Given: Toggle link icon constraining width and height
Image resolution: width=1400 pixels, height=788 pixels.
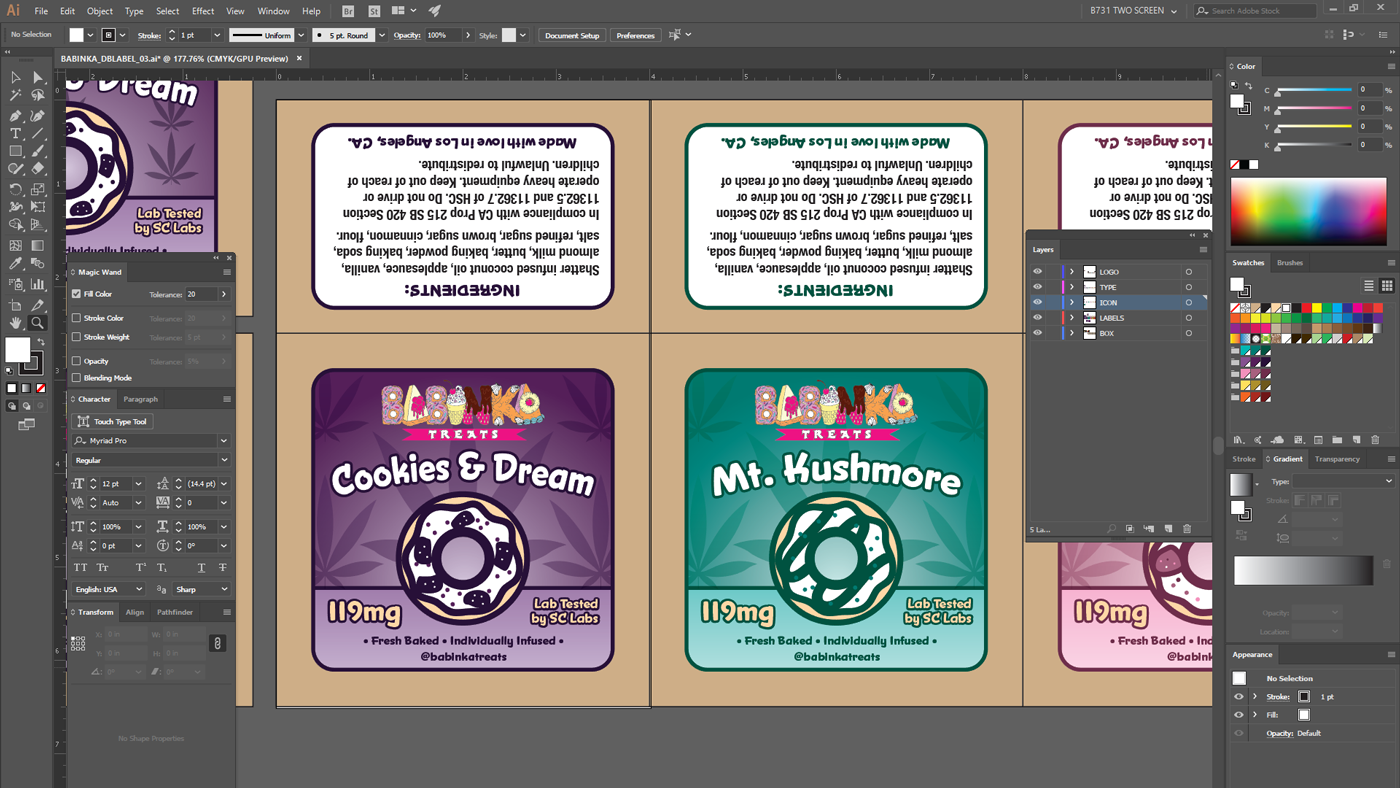Looking at the screenshot, I should (217, 643).
